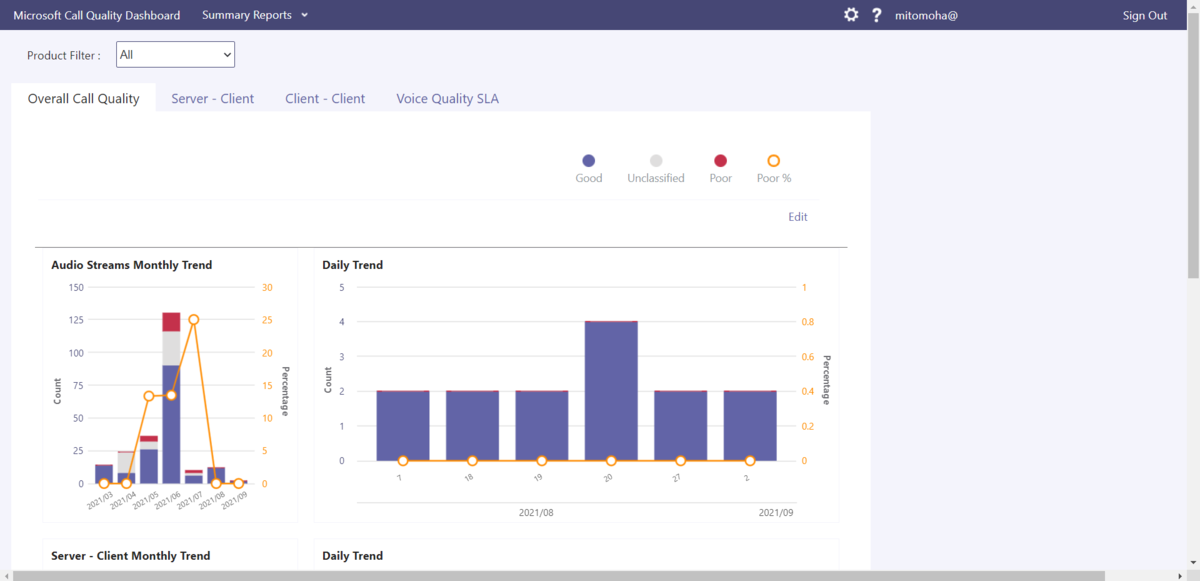1200x581 pixels.
Task: Toggle the Good series legend dot
Action: pos(589,161)
